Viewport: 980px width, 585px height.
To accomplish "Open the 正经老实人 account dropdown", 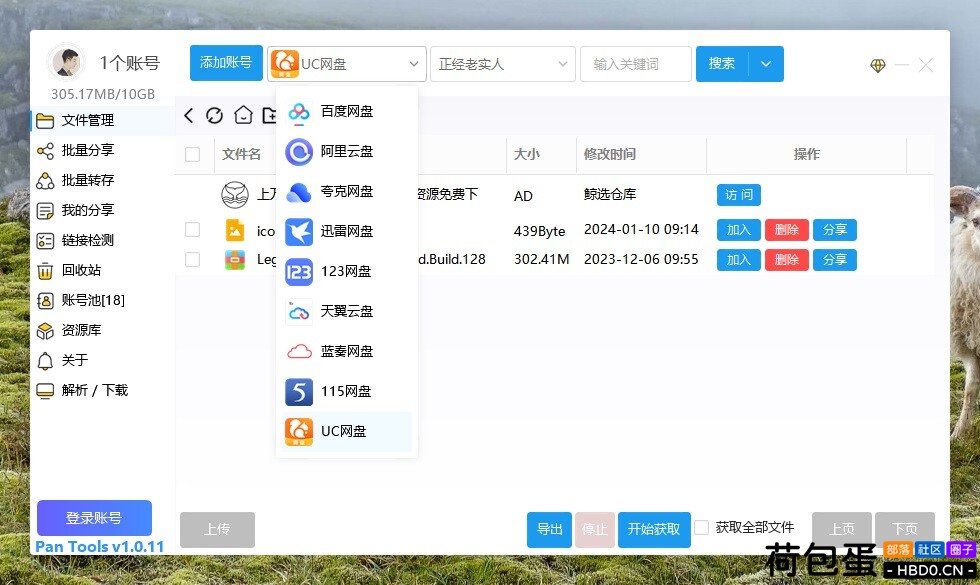I will [x=502, y=64].
